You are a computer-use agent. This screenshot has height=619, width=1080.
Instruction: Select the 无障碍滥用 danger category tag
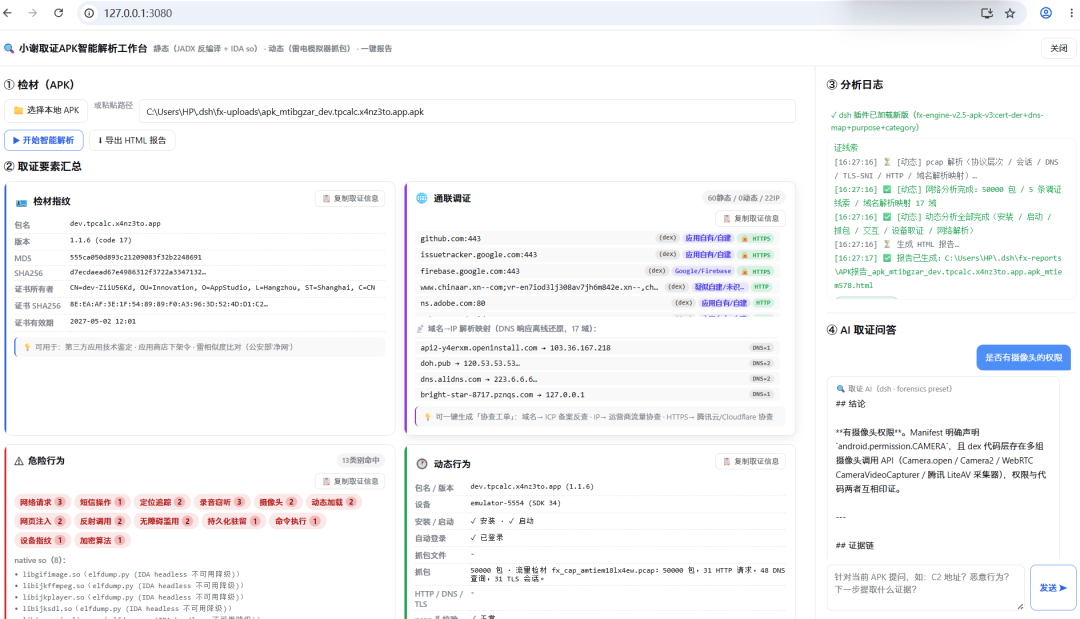[165, 521]
